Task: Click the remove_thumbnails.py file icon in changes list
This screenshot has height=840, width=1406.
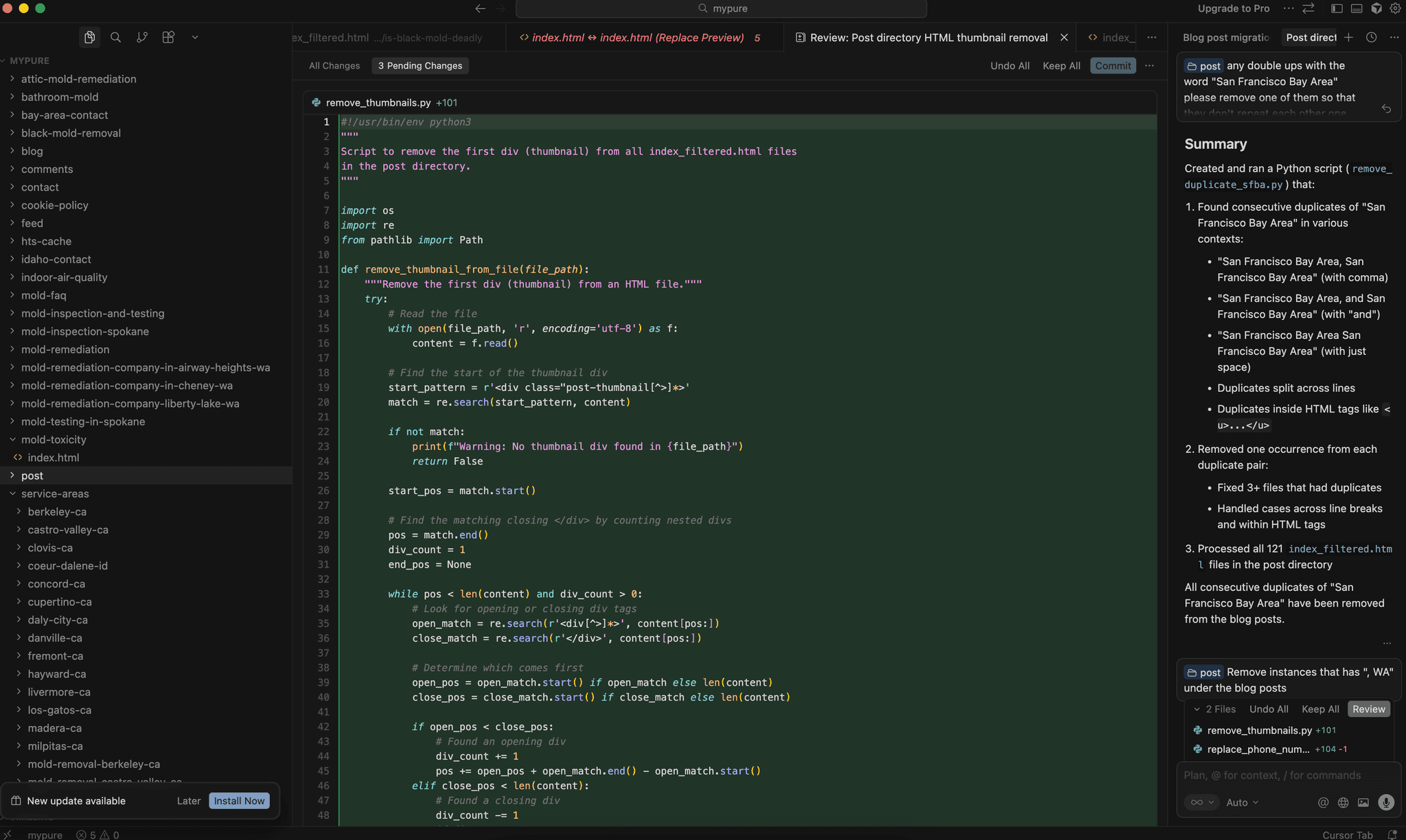Action: tap(1197, 730)
